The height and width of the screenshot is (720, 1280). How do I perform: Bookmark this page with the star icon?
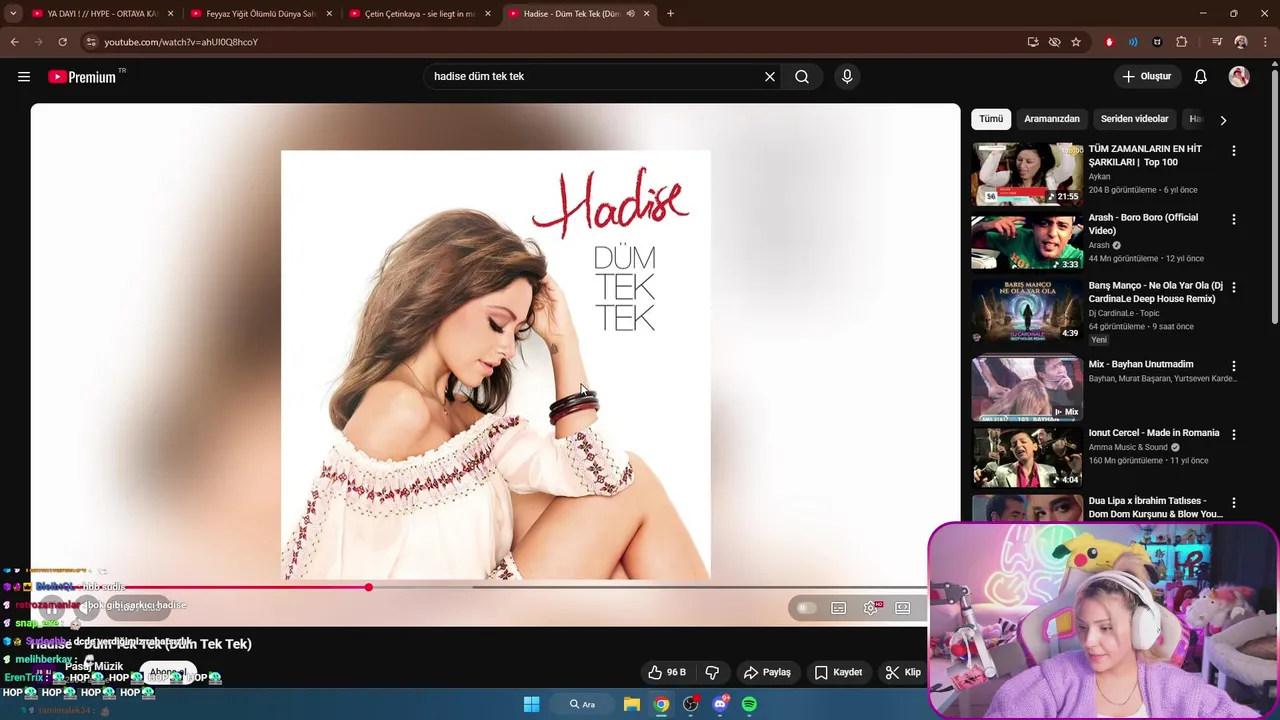point(1076,42)
